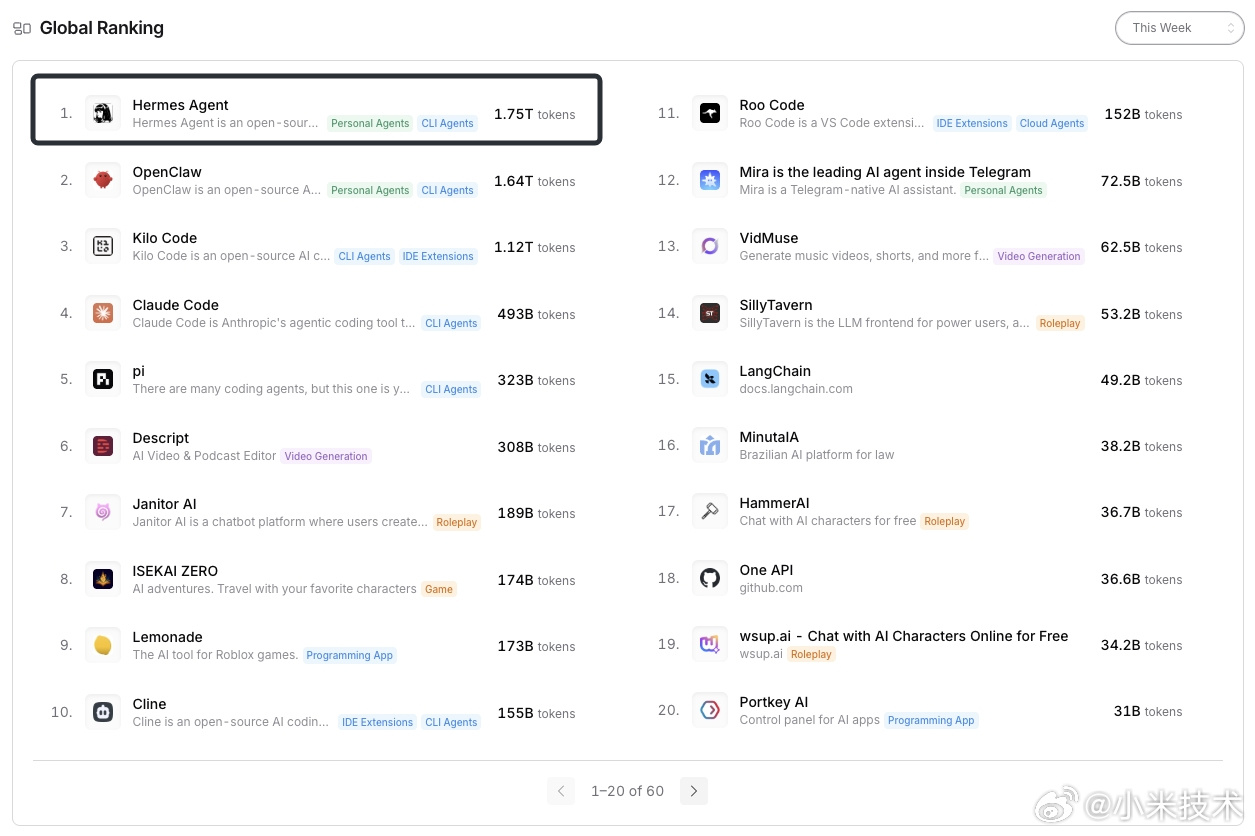The height and width of the screenshot is (836, 1255).
Task: Click Video Generation tag on VidMuse
Action: 1039,256
